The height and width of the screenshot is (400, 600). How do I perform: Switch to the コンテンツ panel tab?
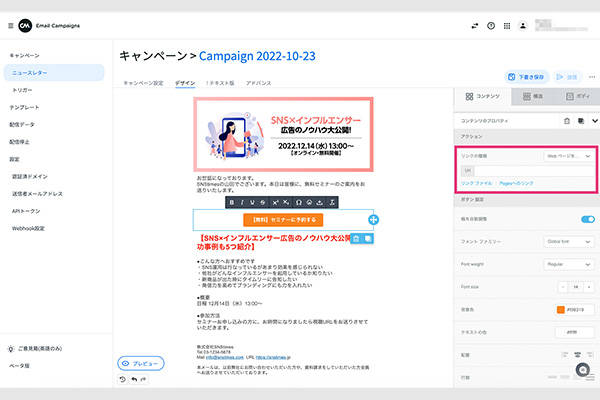[x=484, y=96]
